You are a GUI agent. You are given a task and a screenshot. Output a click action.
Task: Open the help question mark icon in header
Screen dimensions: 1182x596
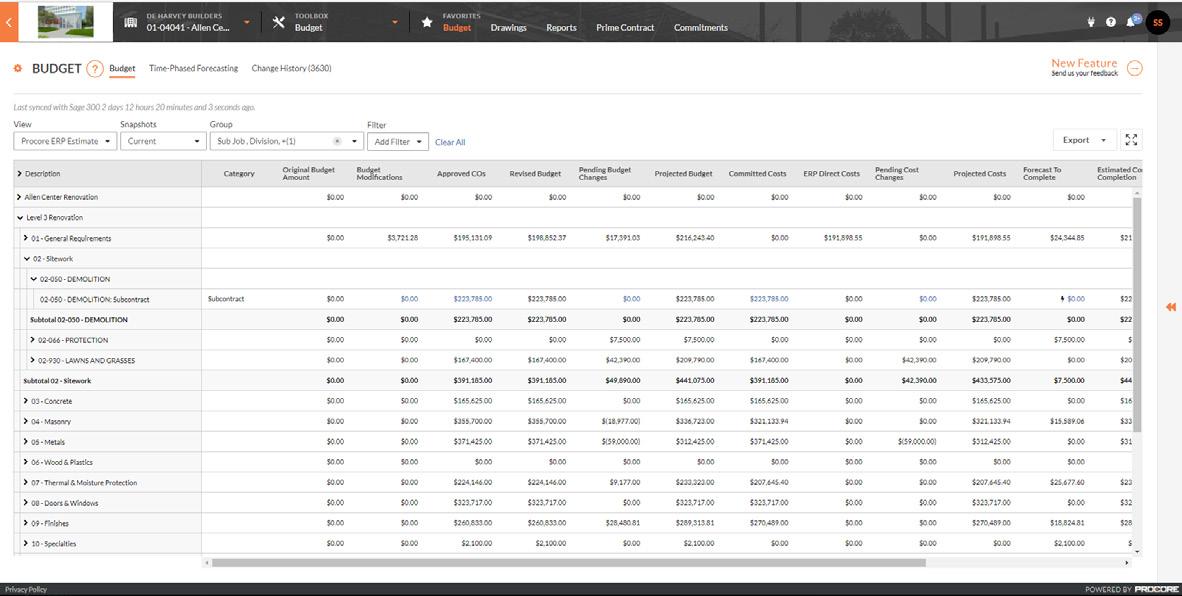pos(1110,23)
